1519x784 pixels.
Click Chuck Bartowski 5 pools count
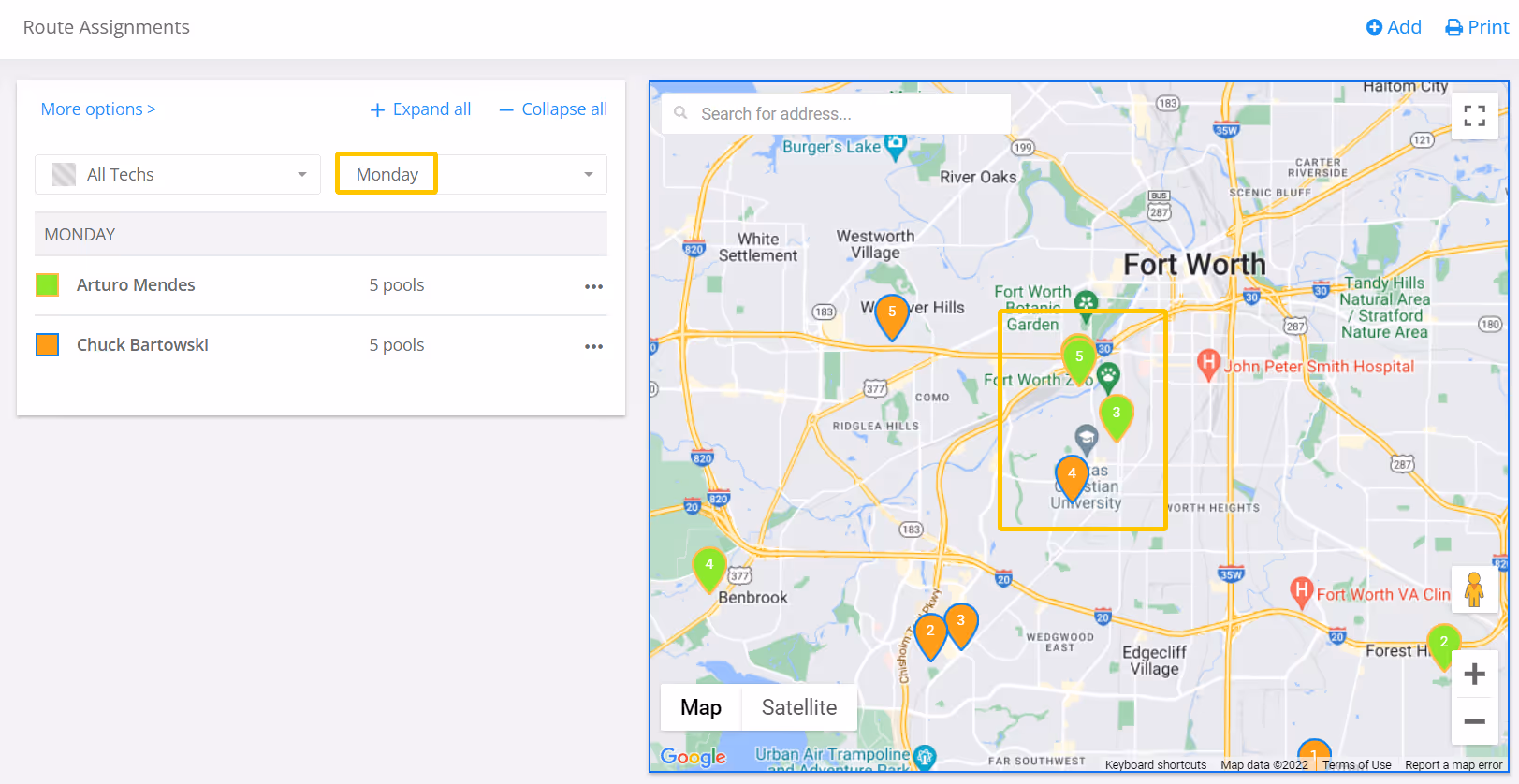point(397,345)
